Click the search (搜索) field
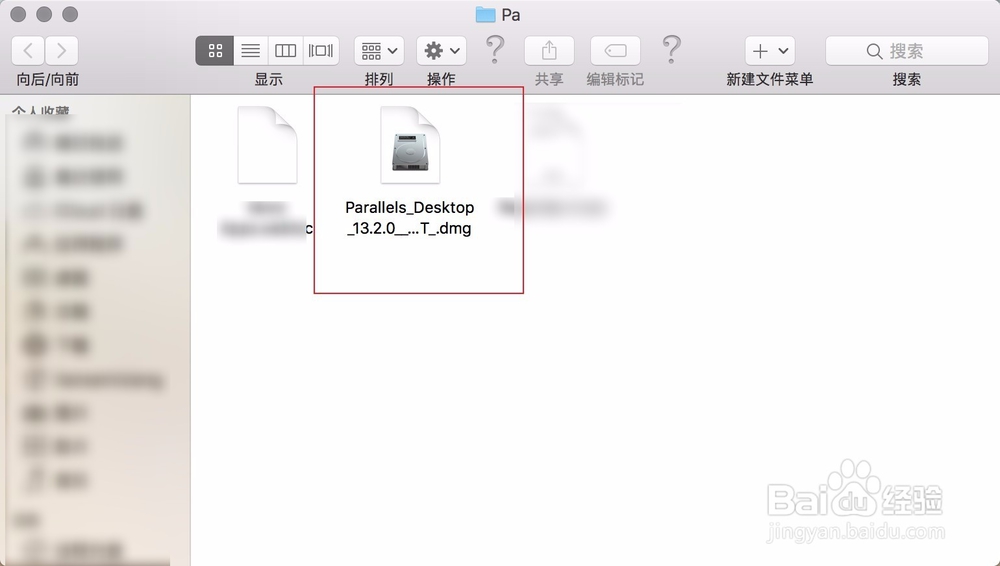 coord(907,50)
